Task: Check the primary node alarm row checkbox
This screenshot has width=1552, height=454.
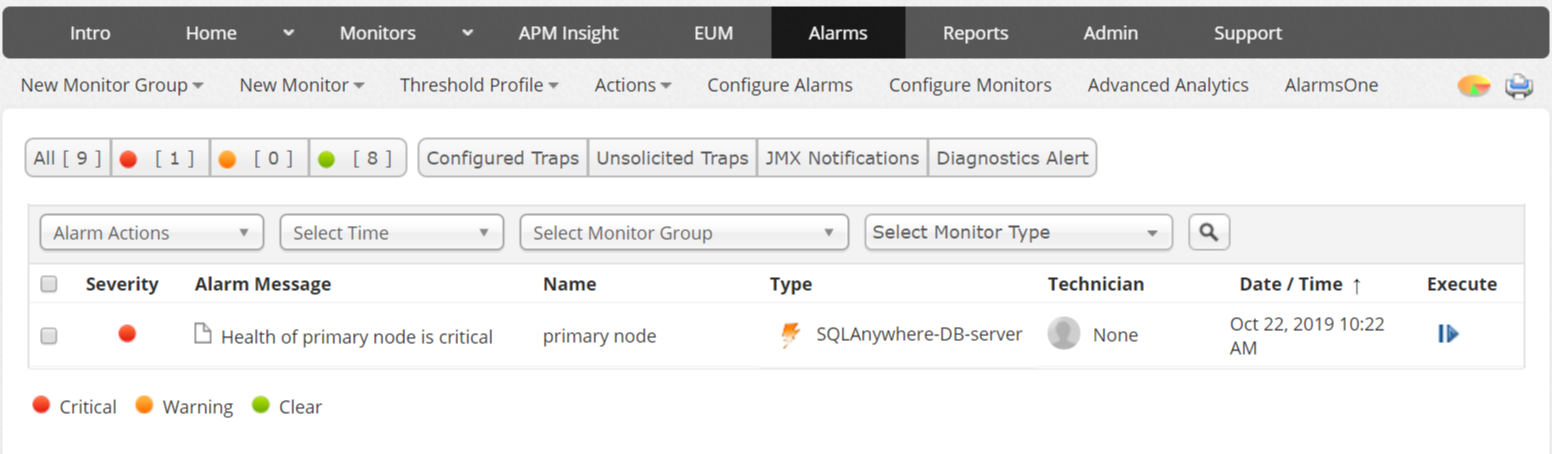Action: pos(49,336)
